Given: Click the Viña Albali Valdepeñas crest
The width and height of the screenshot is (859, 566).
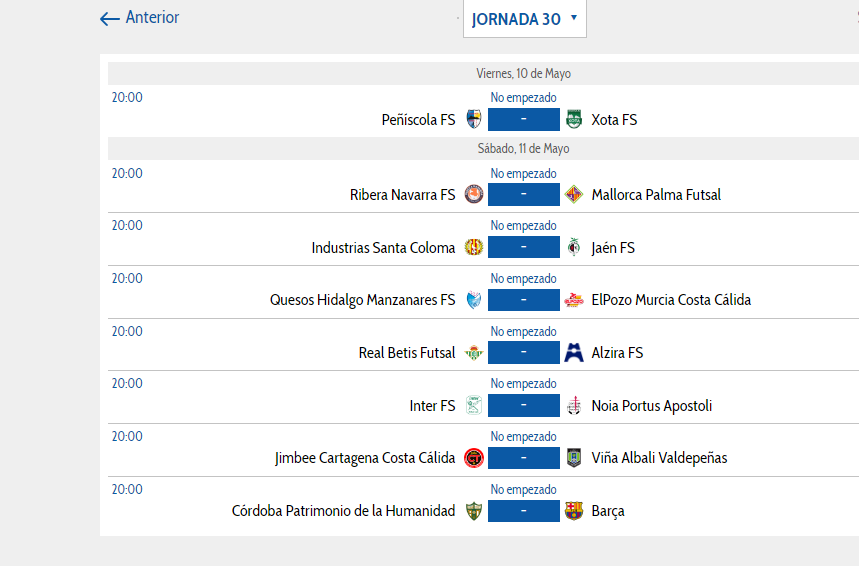Looking at the screenshot, I should [574, 458].
